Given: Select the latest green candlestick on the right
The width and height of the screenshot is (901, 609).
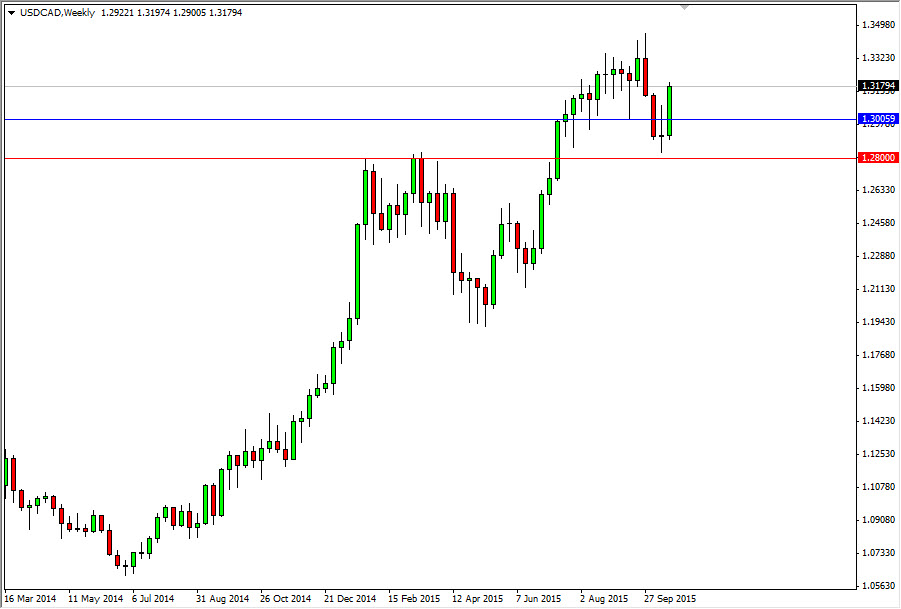Looking at the screenshot, I should point(670,110).
